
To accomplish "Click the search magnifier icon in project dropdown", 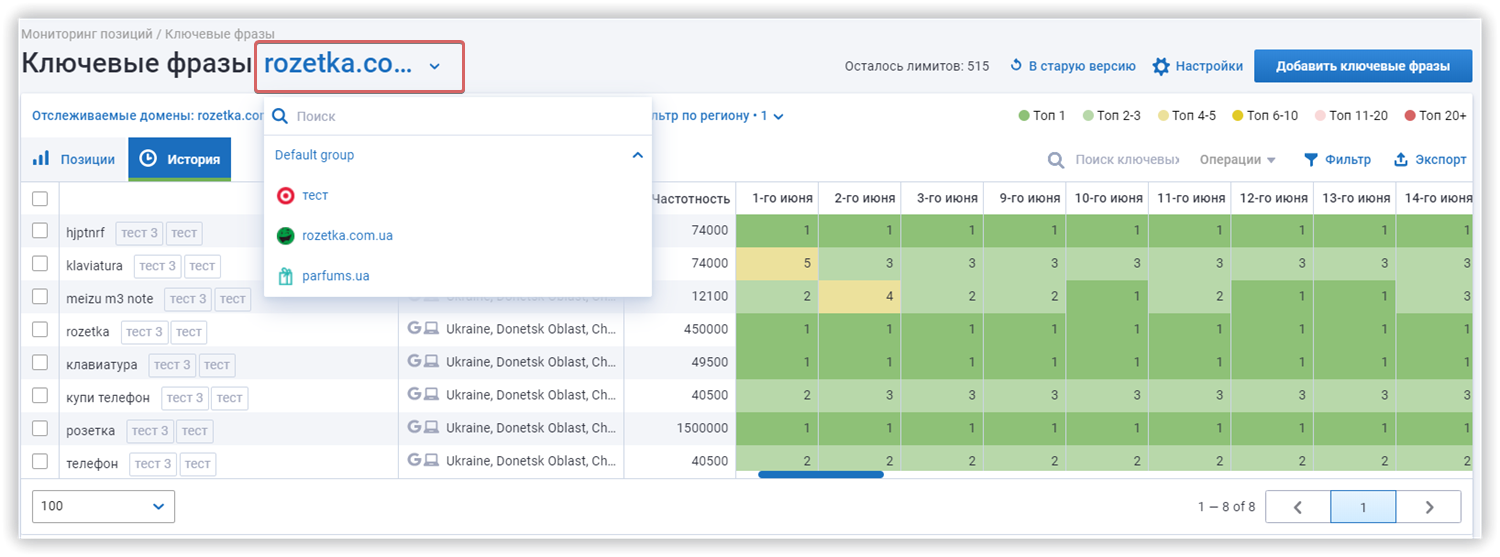I will click(x=280, y=116).
